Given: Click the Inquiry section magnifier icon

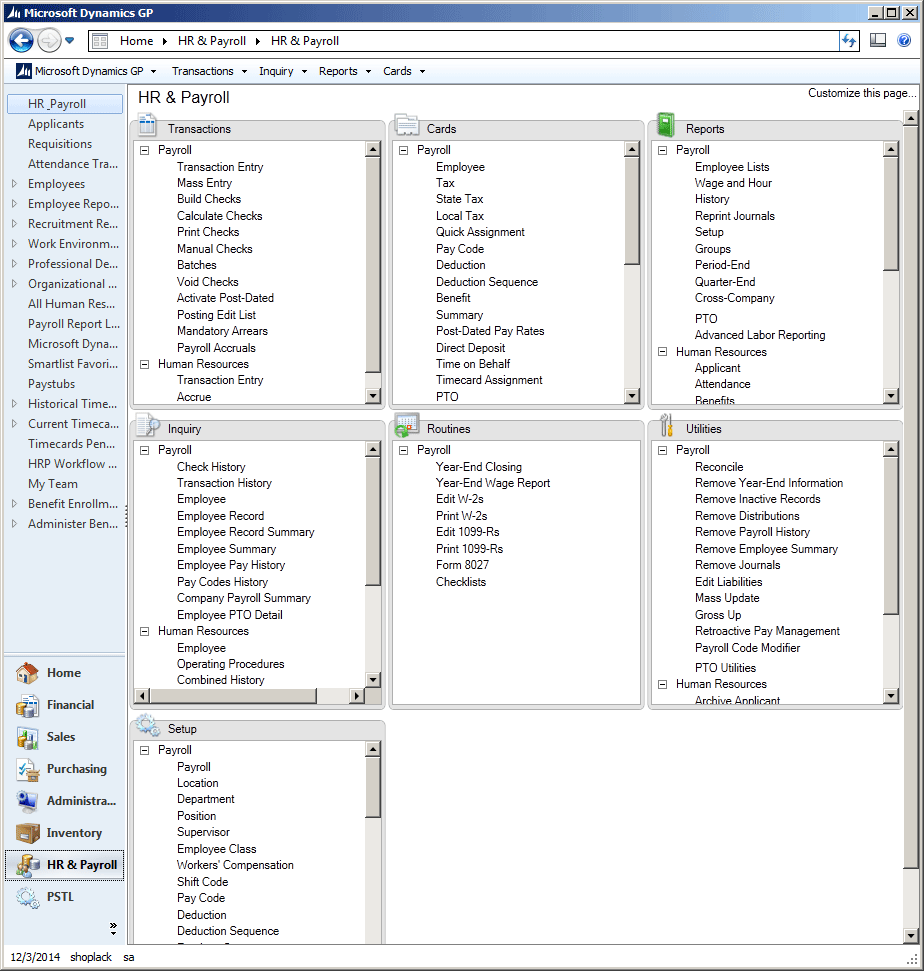Looking at the screenshot, I should pos(148,425).
